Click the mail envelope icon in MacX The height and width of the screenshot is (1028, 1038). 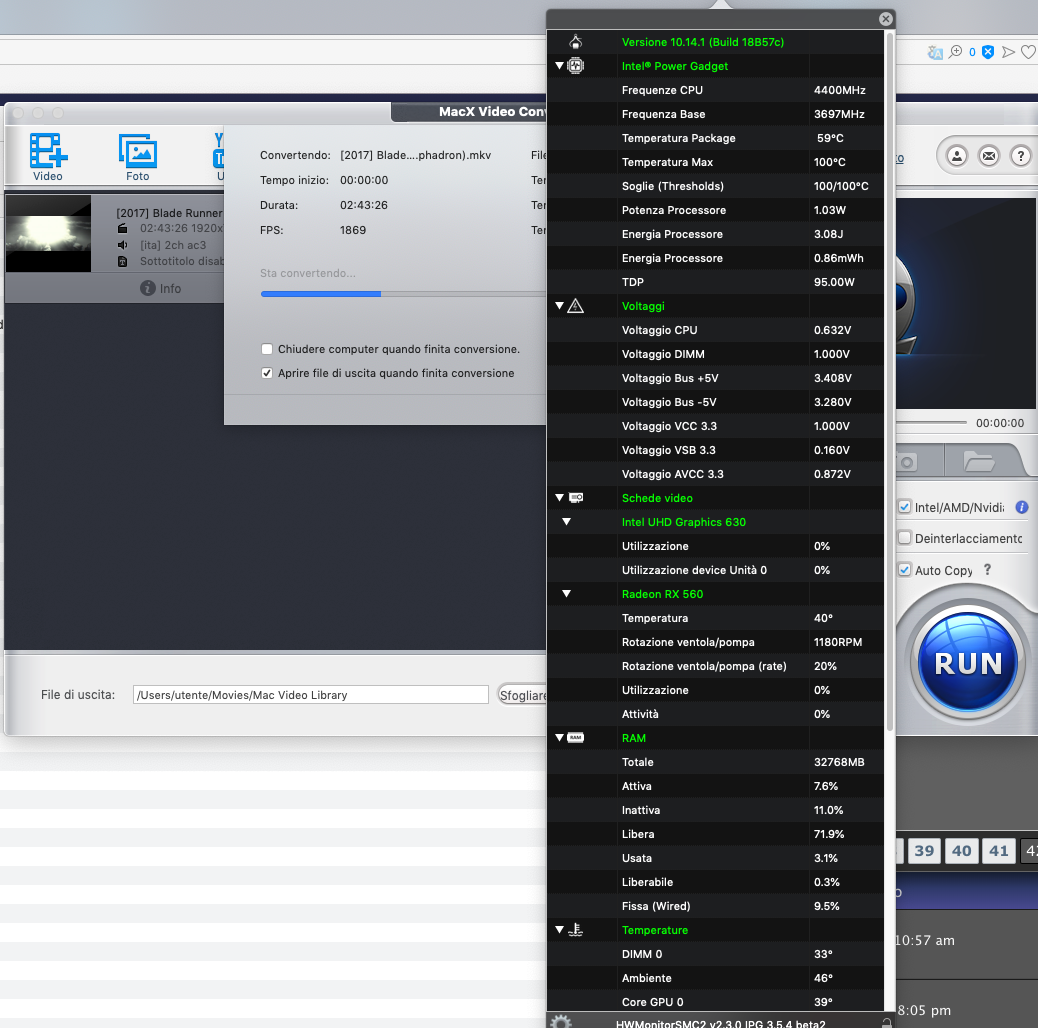click(988, 156)
